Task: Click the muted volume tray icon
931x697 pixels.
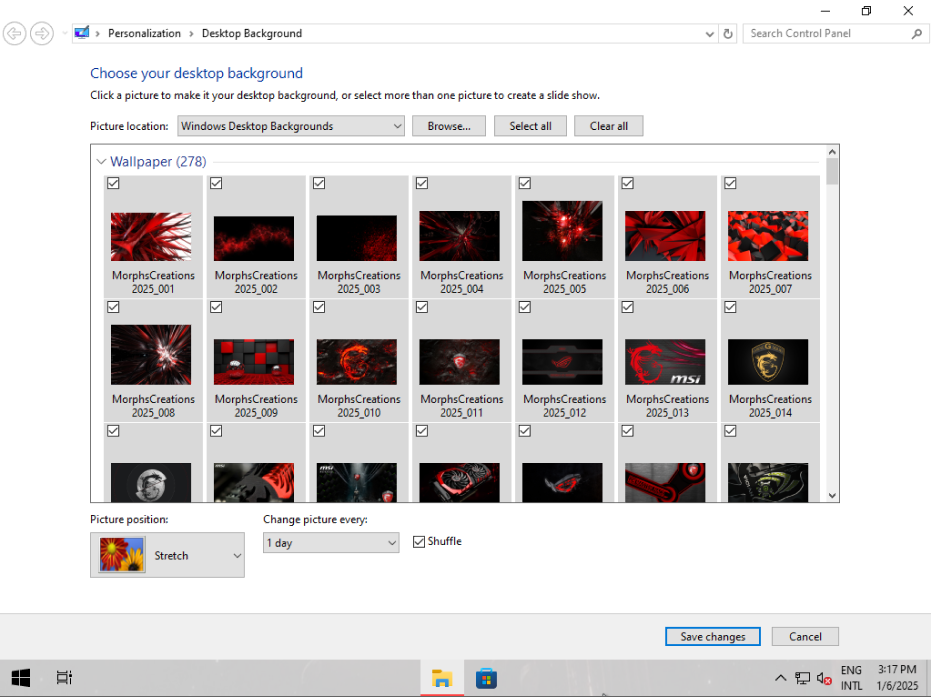Action: (x=824, y=678)
